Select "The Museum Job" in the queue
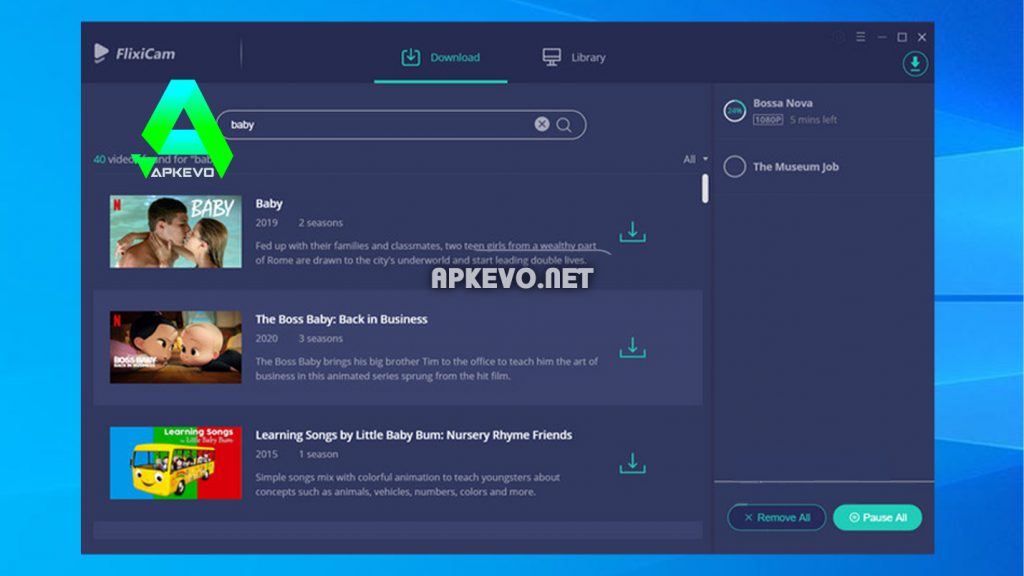 (x=795, y=167)
